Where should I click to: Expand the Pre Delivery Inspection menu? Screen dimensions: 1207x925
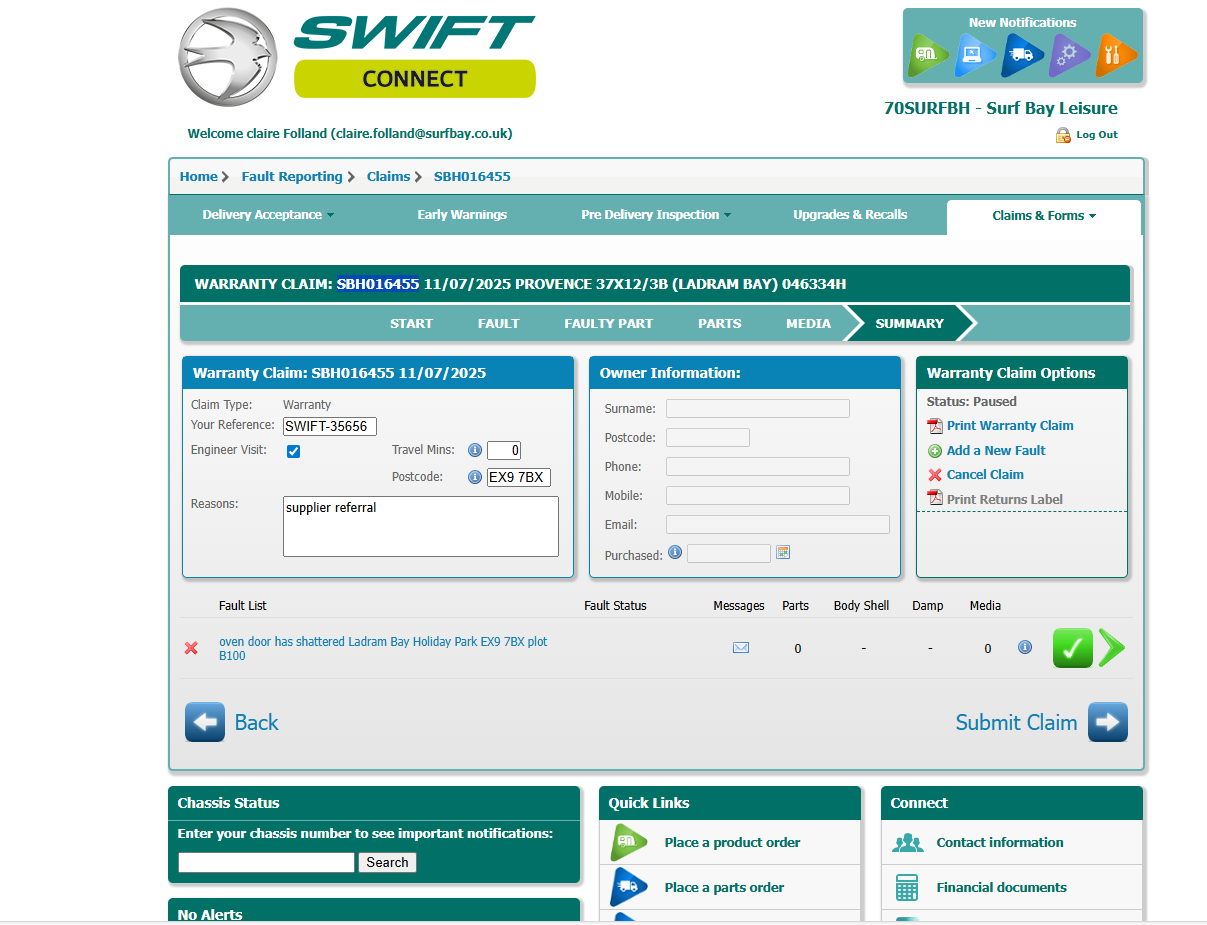[656, 215]
